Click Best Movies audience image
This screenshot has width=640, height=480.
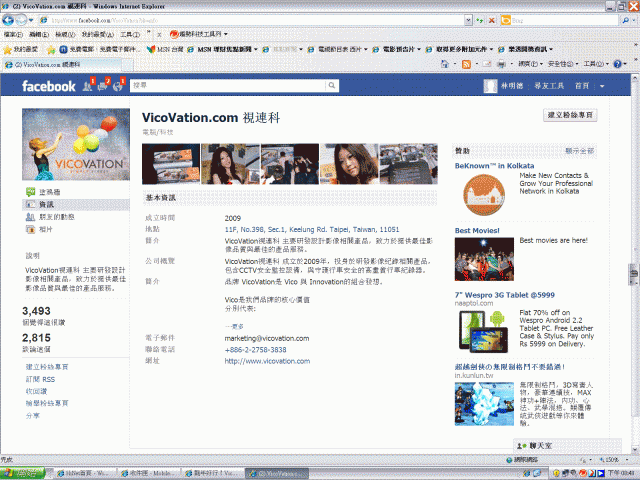[x=484, y=259]
